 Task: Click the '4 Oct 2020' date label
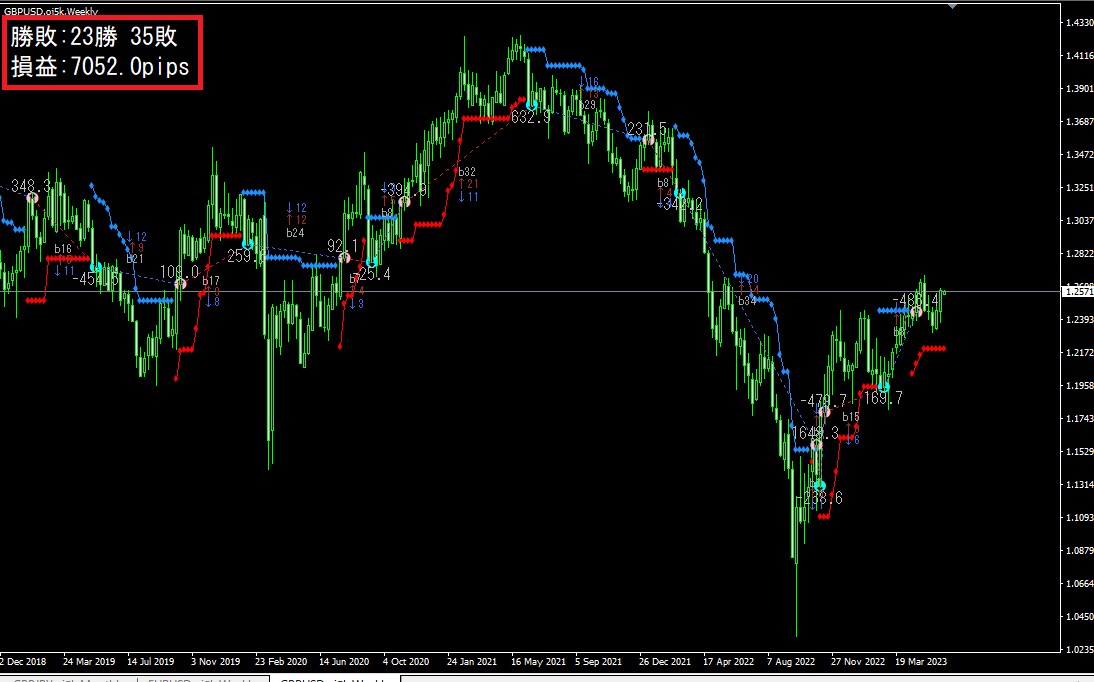[x=406, y=661]
